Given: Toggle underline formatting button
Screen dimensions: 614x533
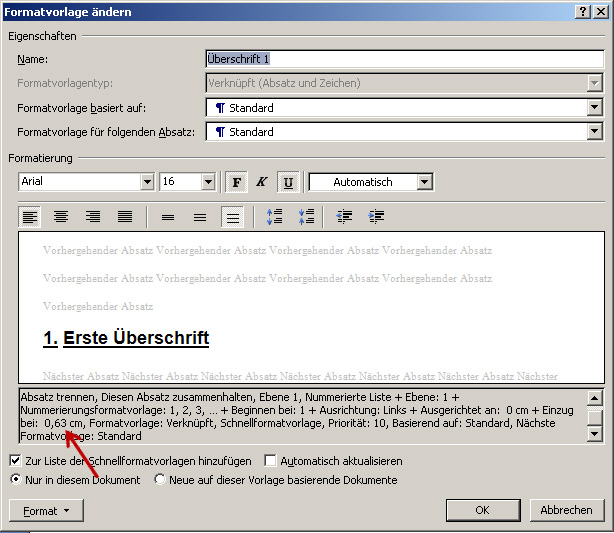Looking at the screenshot, I should [x=288, y=182].
